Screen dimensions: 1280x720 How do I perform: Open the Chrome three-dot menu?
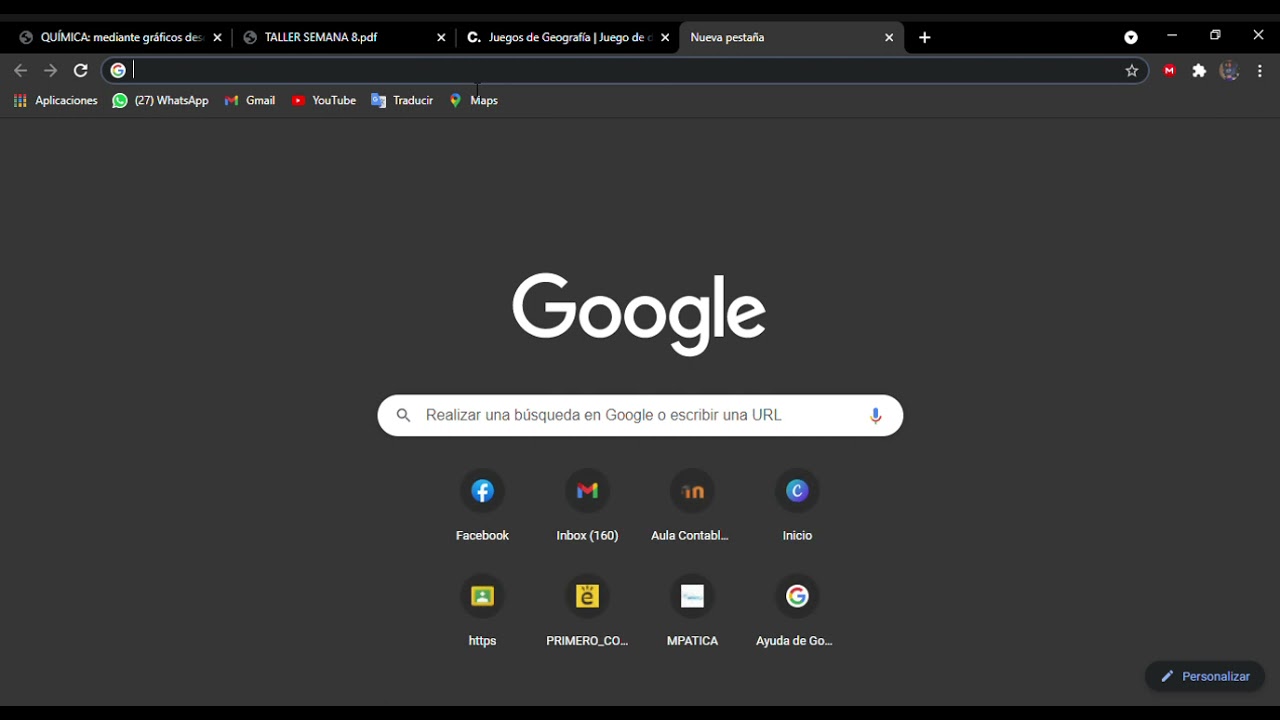pos(1260,71)
